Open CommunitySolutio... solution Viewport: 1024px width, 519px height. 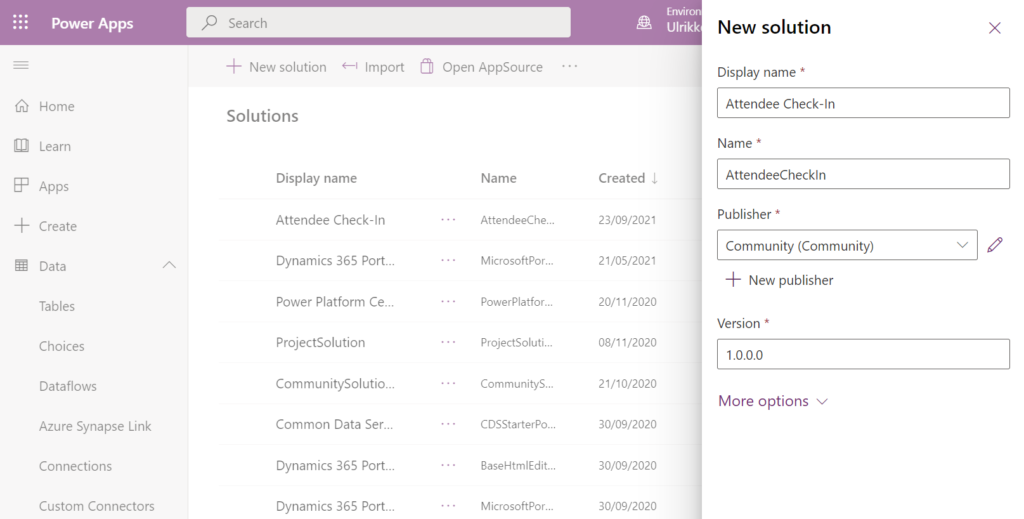335,383
